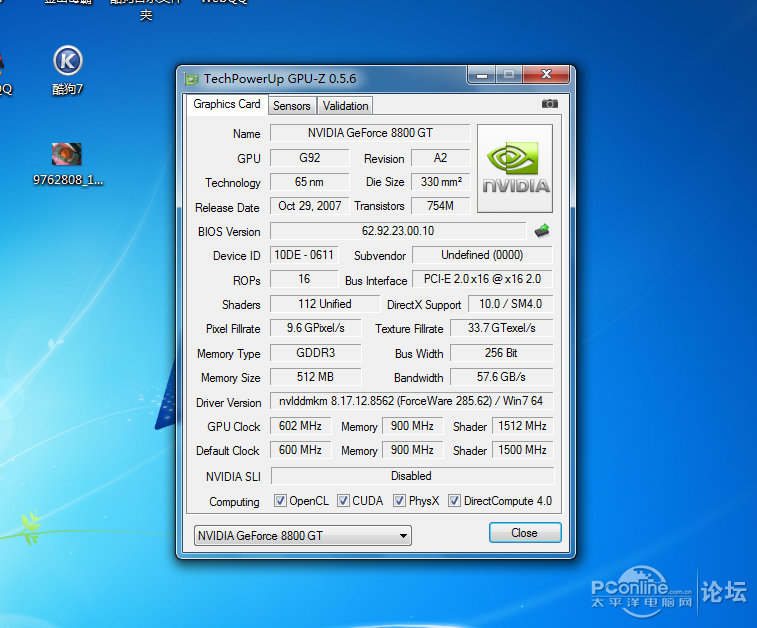Image resolution: width=757 pixels, height=628 pixels.
Task: Click the Shaders value 112 Unified
Action: coord(325,304)
